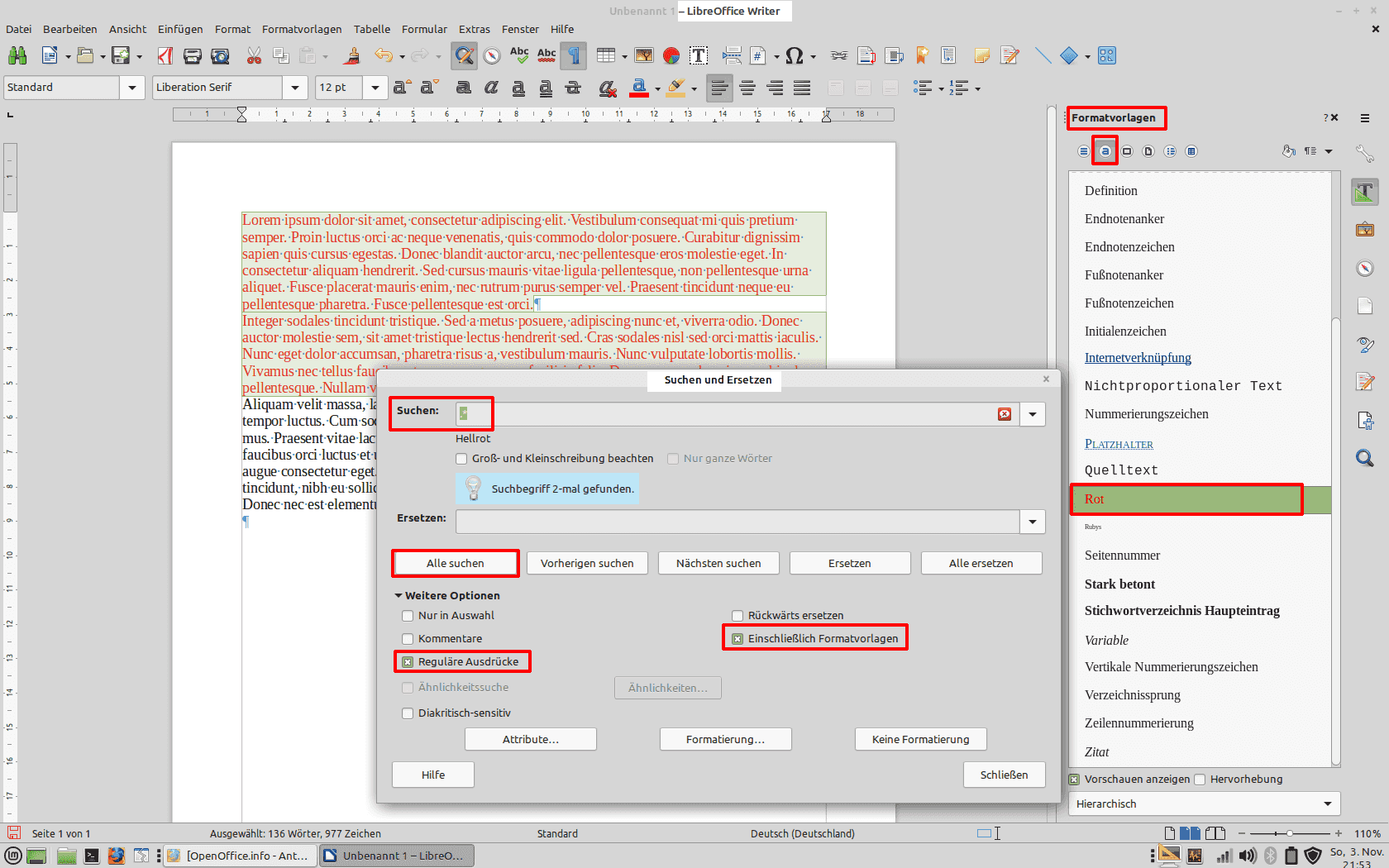Click the Bold formatting icon
Screen dimensions: 1389x868
[x=464, y=88]
